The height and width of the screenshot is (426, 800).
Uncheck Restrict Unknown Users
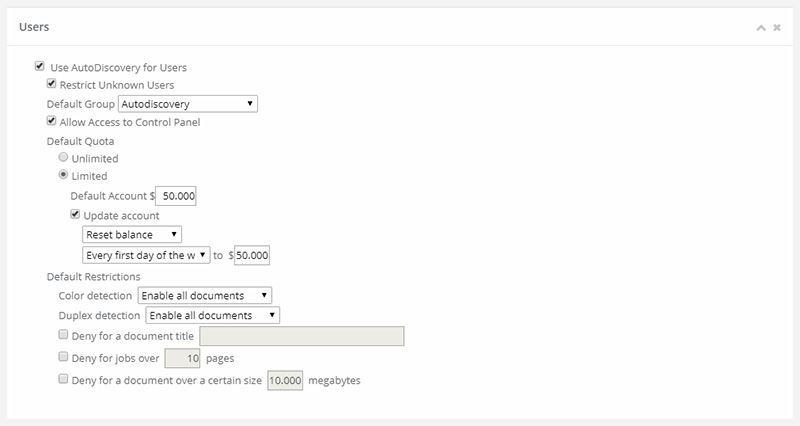[x=51, y=85]
